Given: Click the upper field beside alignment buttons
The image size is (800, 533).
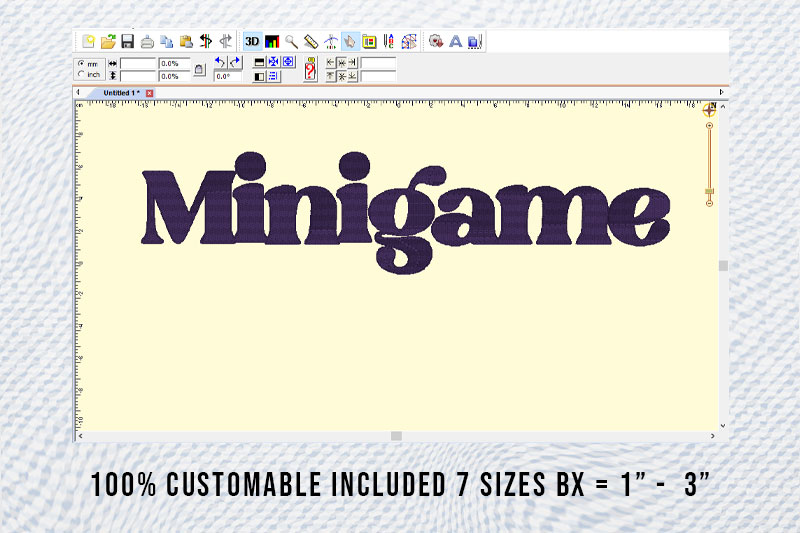Looking at the screenshot, I should [x=378, y=63].
